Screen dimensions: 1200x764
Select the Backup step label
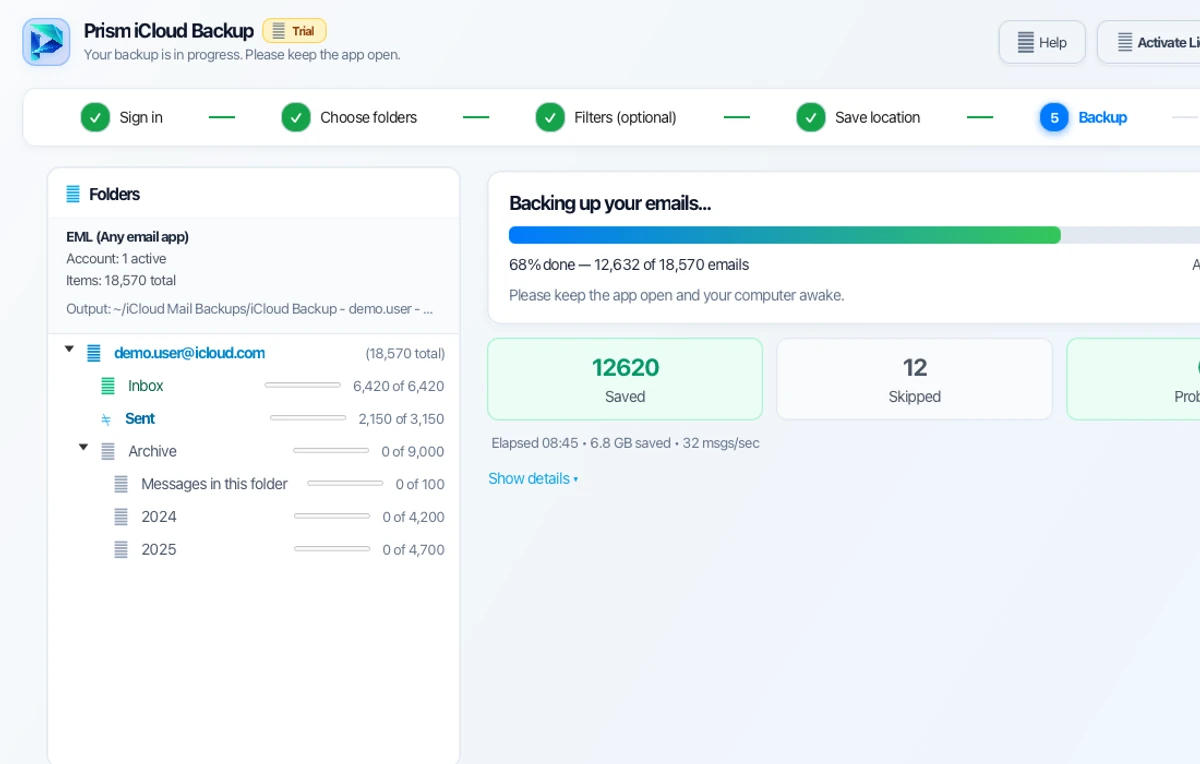point(1102,117)
